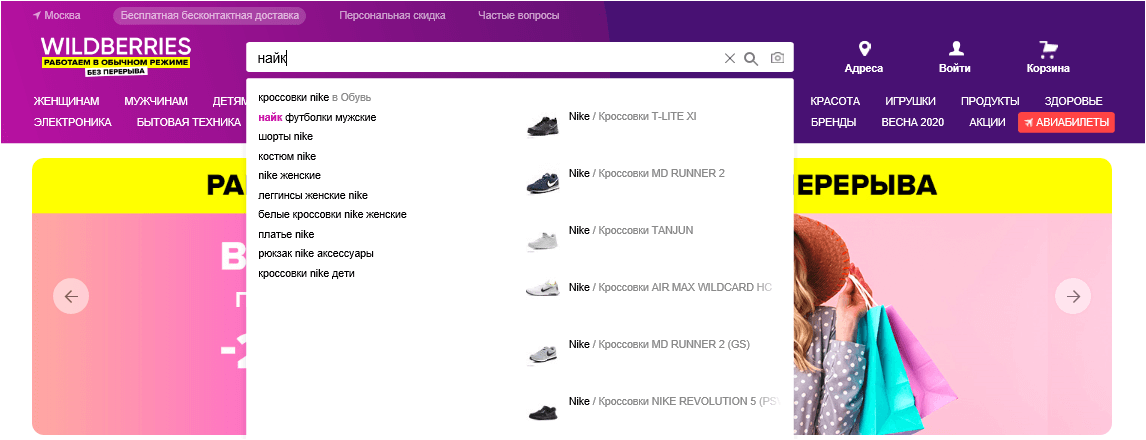Open the Женщинам category menu

click(x=66, y=102)
